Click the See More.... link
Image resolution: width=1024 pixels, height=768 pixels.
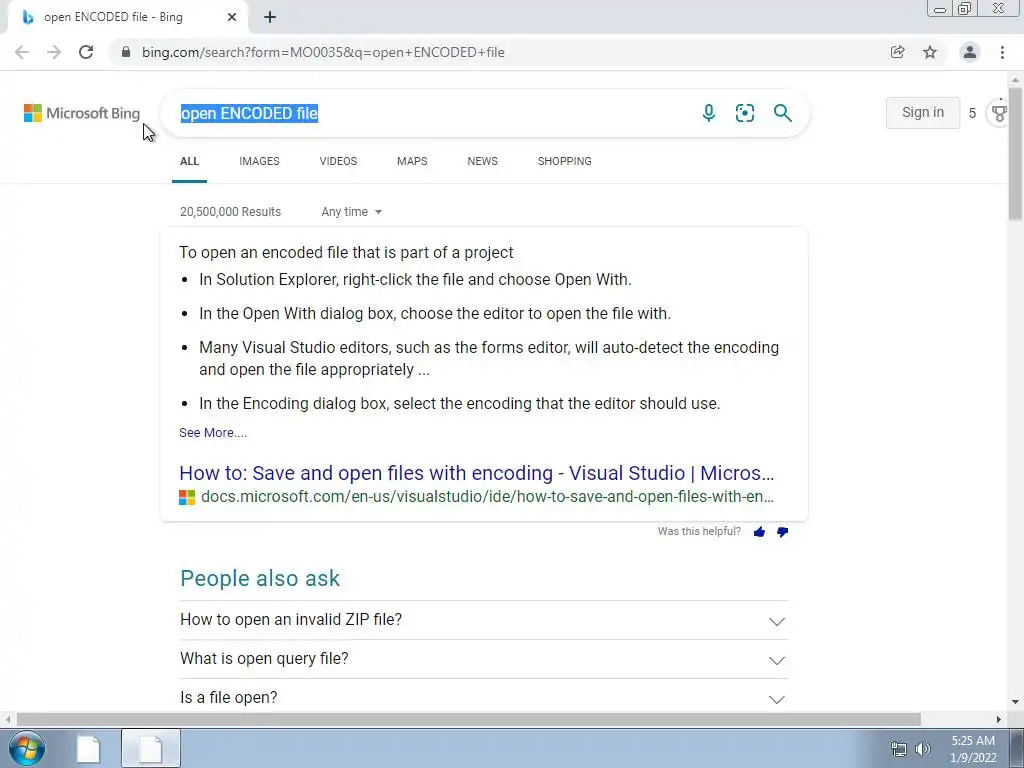pos(213,432)
